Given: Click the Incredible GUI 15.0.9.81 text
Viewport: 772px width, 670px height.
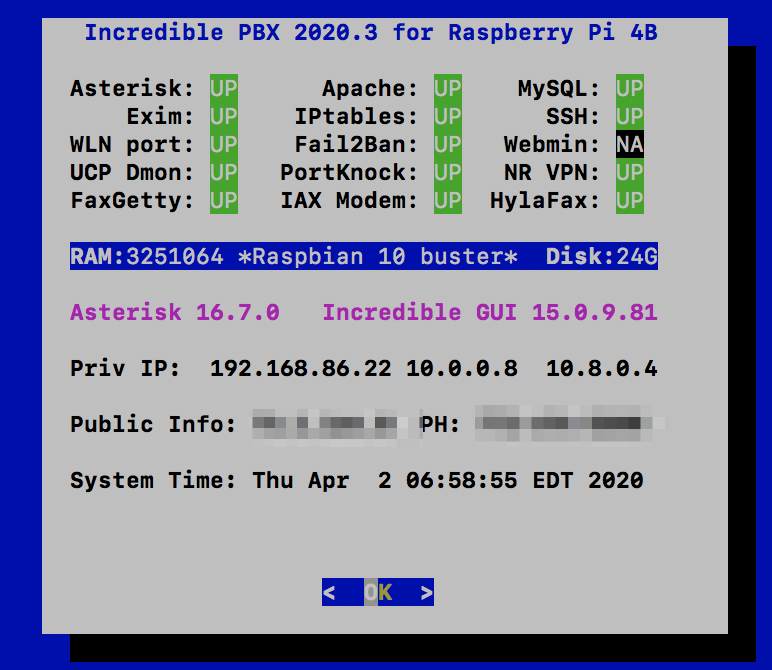Looking at the screenshot, I should point(490,312).
